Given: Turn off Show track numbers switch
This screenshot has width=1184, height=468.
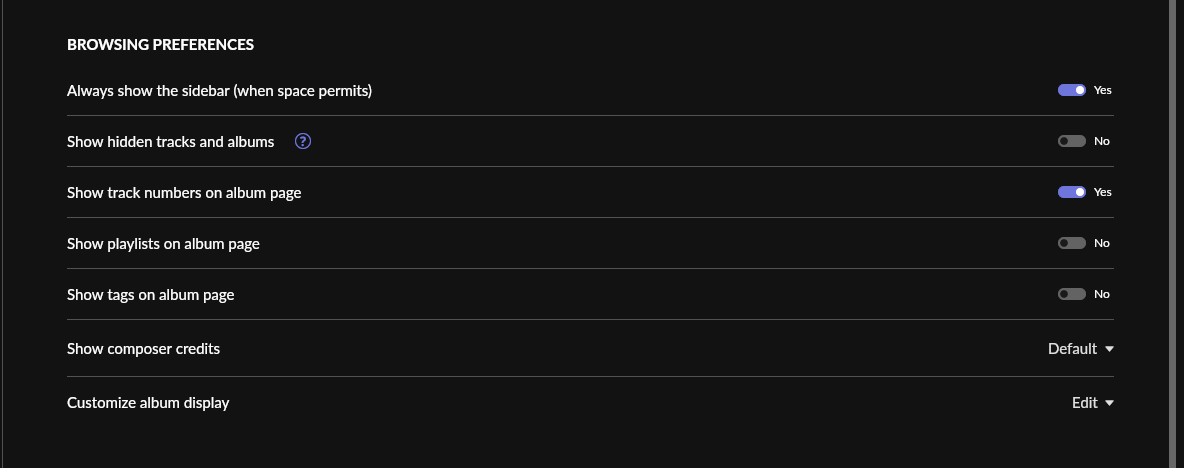Looking at the screenshot, I should [1071, 192].
